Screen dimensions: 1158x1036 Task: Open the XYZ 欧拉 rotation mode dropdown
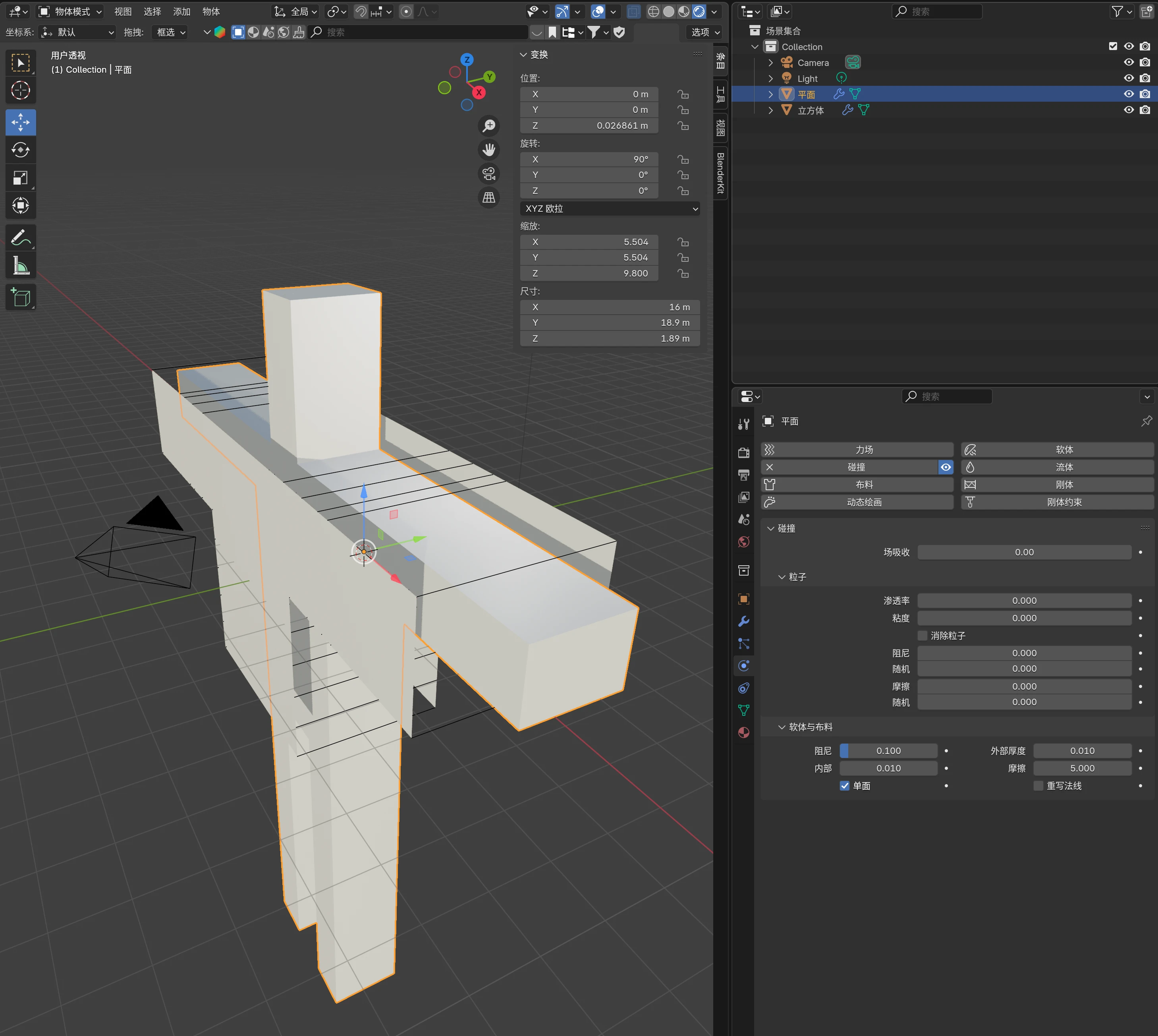[610, 209]
